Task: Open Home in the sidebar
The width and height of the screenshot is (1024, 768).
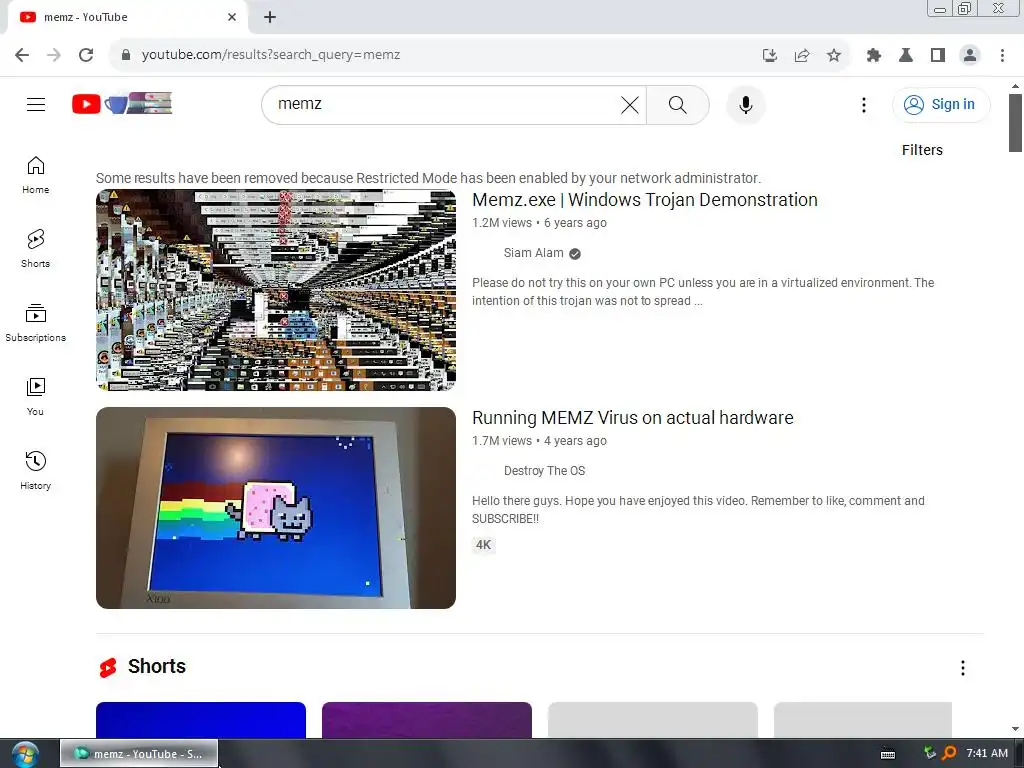Action: pyautogui.click(x=35, y=175)
